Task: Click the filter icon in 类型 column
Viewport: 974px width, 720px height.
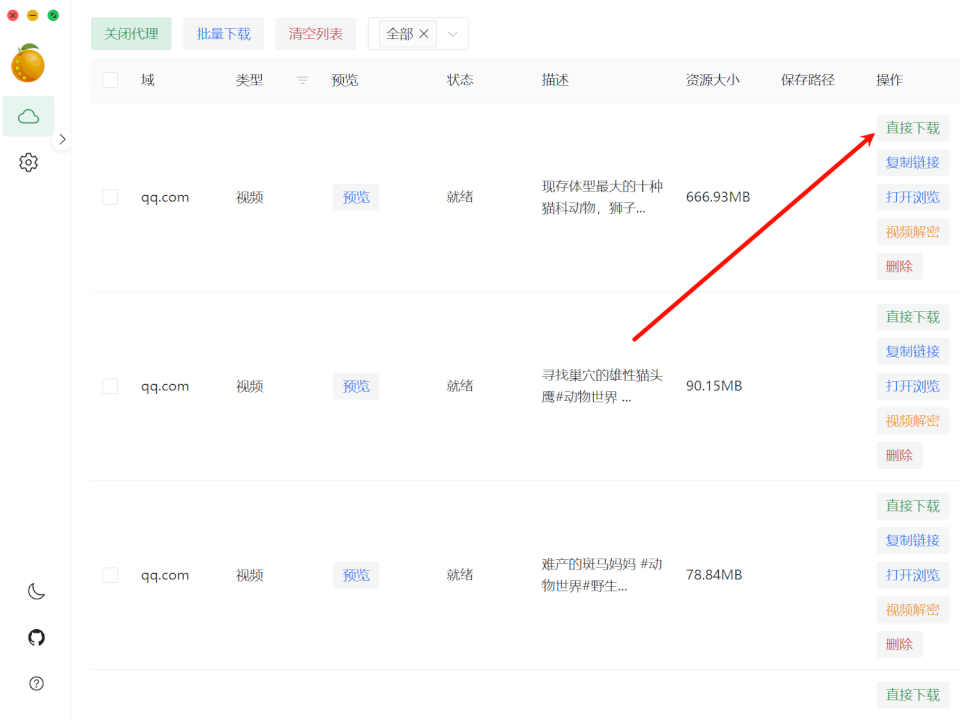Action: [302, 80]
